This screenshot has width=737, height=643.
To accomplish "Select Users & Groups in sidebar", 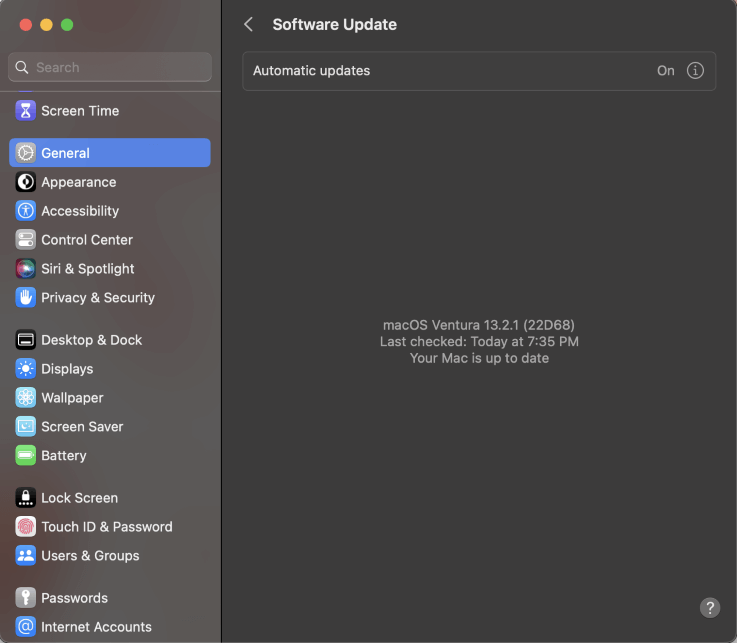I will [x=90, y=556].
